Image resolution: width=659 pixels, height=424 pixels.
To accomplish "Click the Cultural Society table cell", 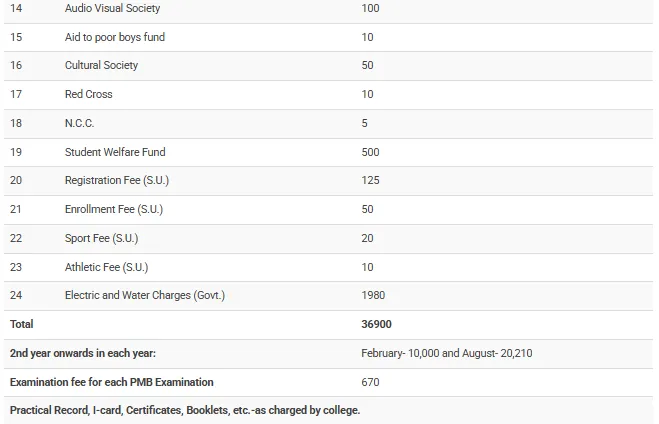I will coord(101,65).
